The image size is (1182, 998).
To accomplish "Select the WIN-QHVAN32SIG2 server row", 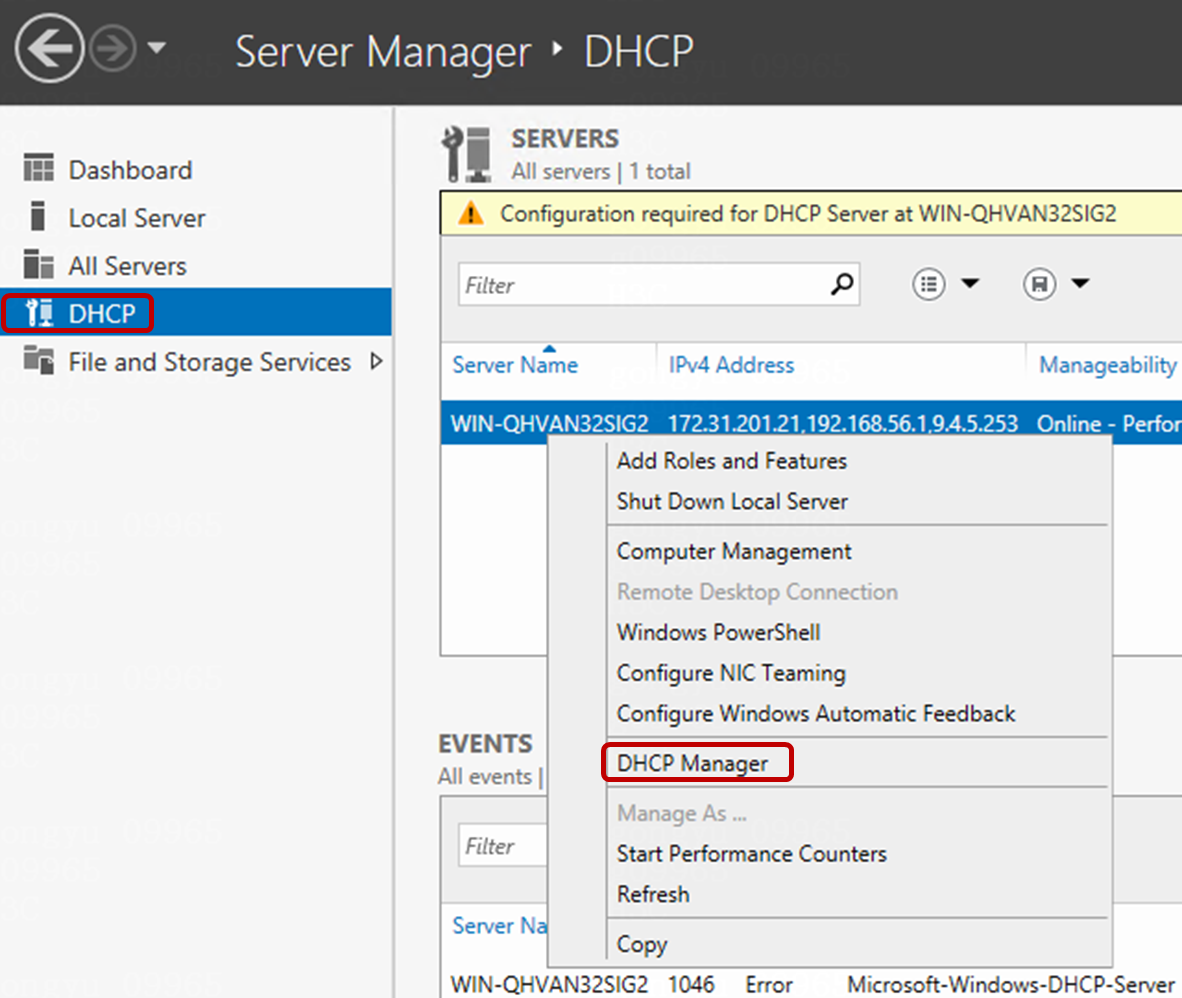I will click(811, 423).
